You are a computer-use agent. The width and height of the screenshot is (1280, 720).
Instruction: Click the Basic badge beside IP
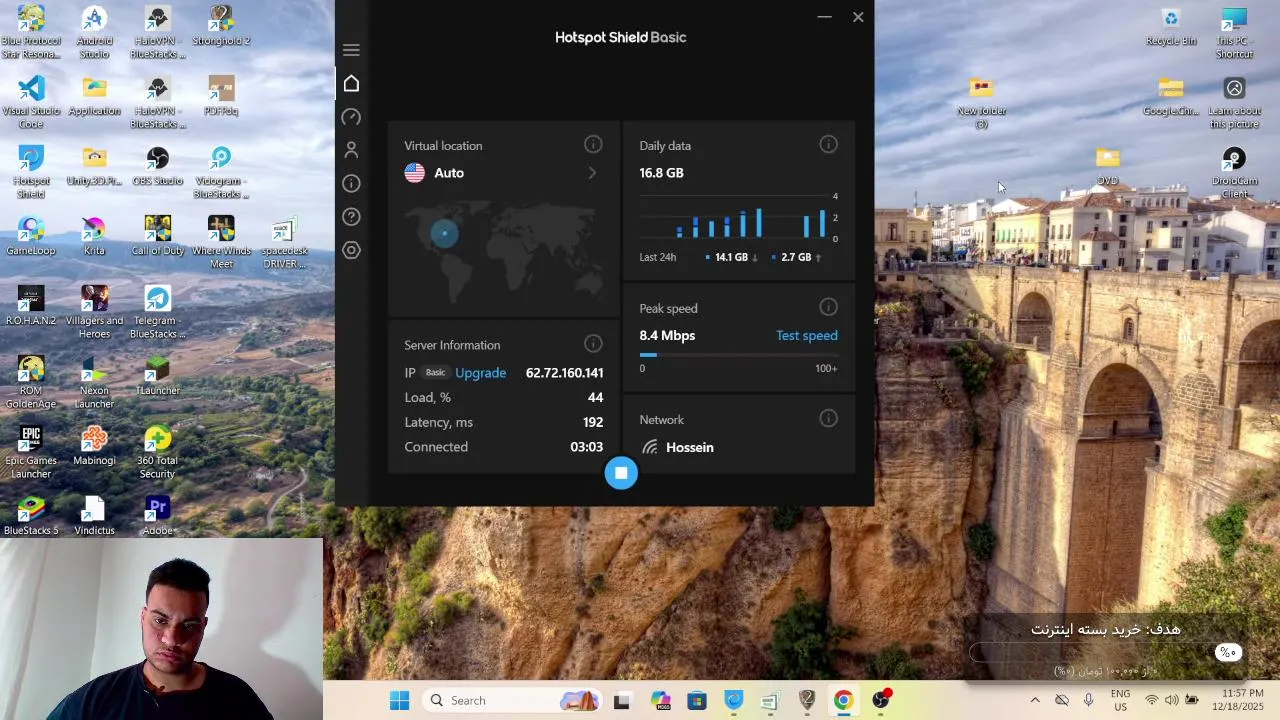point(435,373)
